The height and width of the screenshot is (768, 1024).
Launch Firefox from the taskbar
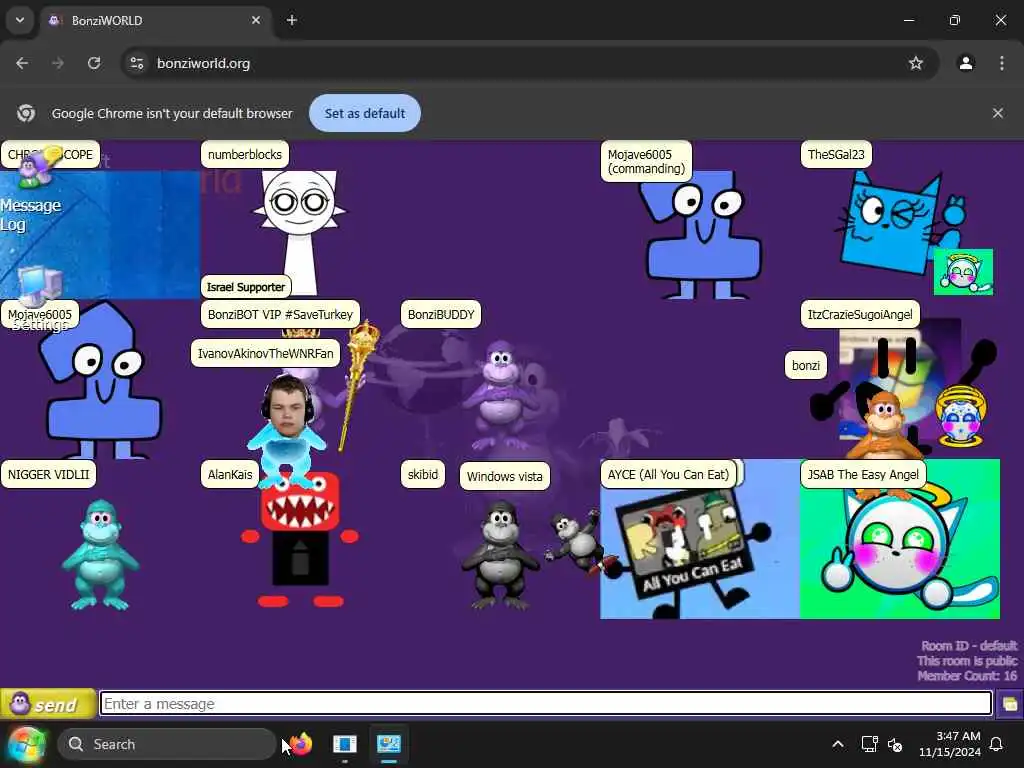pos(300,744)
